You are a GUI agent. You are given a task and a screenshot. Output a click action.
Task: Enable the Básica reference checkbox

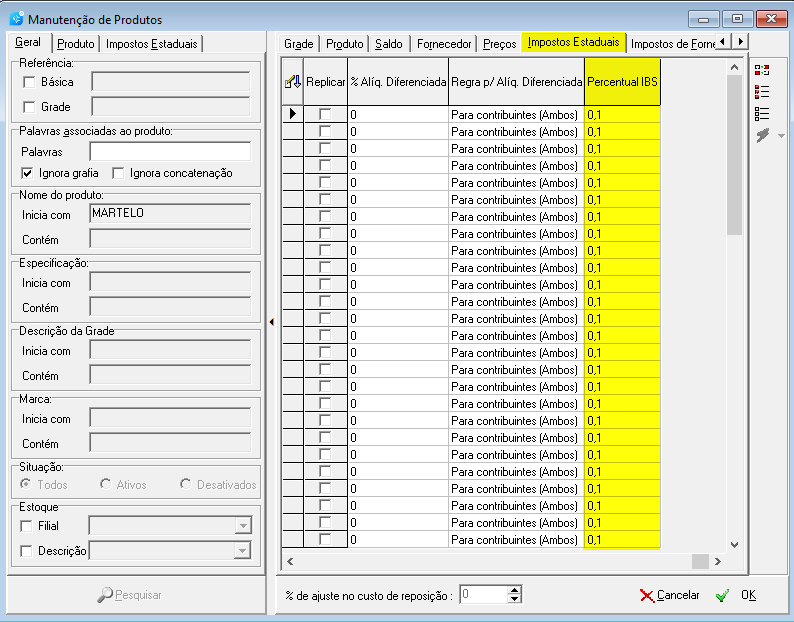click(x=29, y=82)
